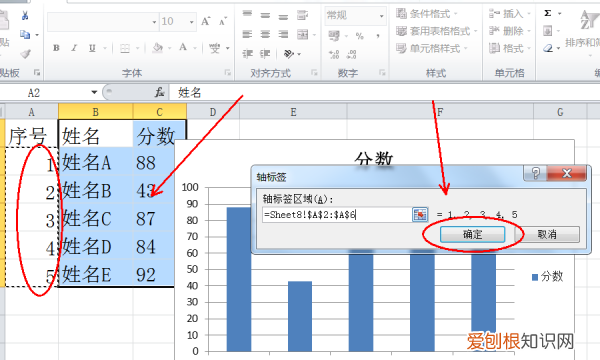Click the Copy icon
The image size is (600, 360).
25,35
